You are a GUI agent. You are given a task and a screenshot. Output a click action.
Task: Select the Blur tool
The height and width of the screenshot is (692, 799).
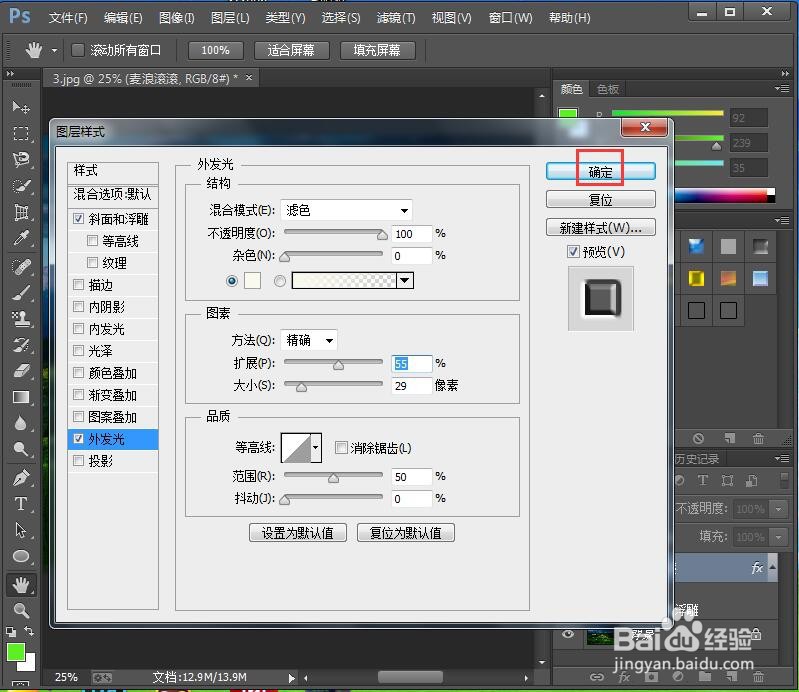click(21, 423)
